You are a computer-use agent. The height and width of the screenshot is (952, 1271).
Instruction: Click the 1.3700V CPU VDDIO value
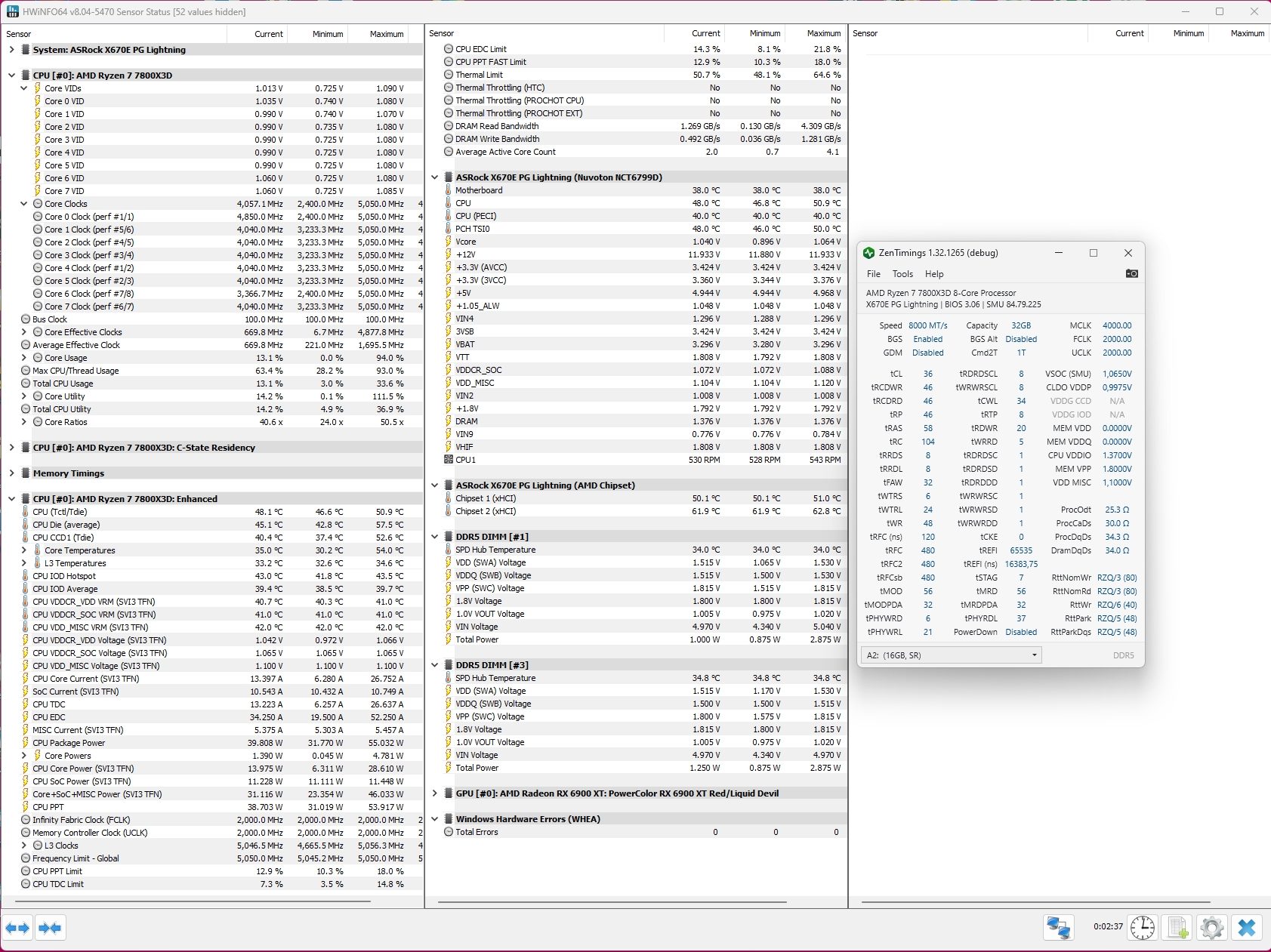pyautogui.click(x=1117, y=455)
